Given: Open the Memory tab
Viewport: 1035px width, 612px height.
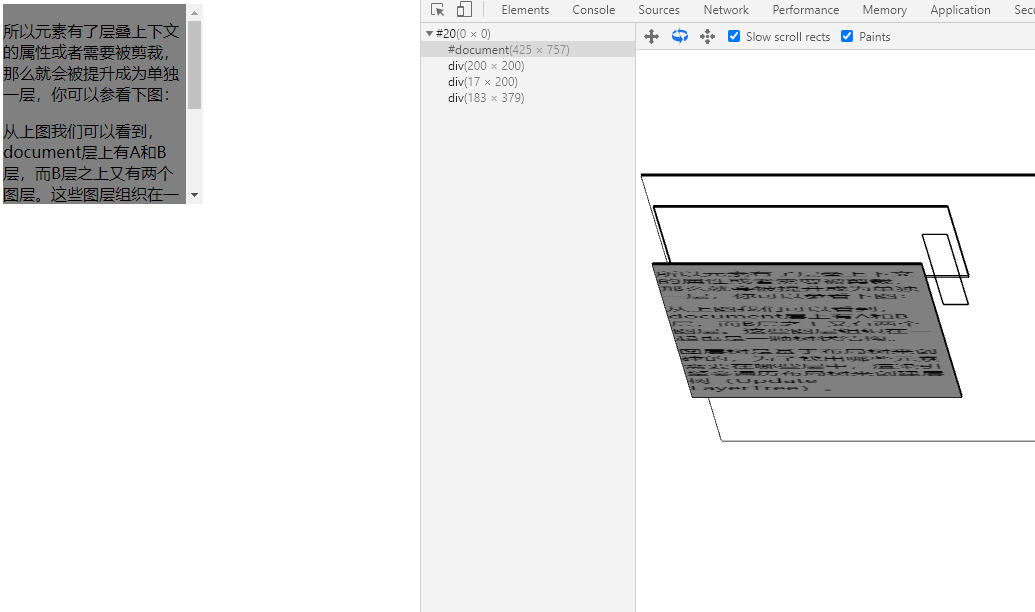Looking at the screenshot, I should 885,10.
